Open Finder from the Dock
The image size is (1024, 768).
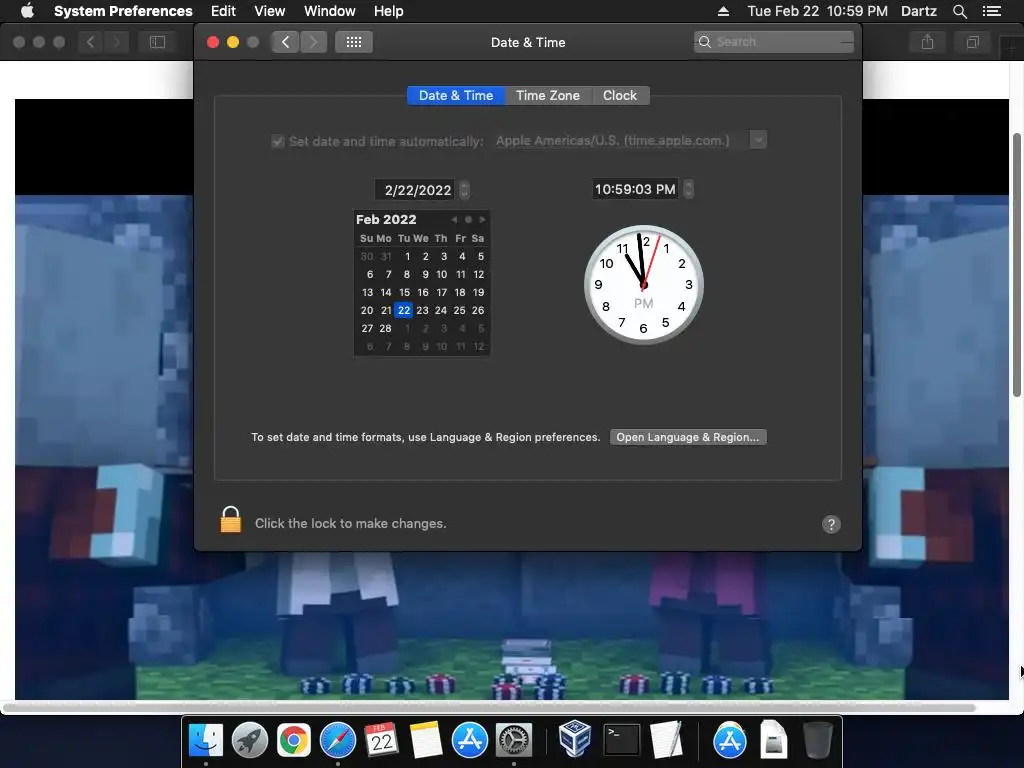click(x=206, y=740)
